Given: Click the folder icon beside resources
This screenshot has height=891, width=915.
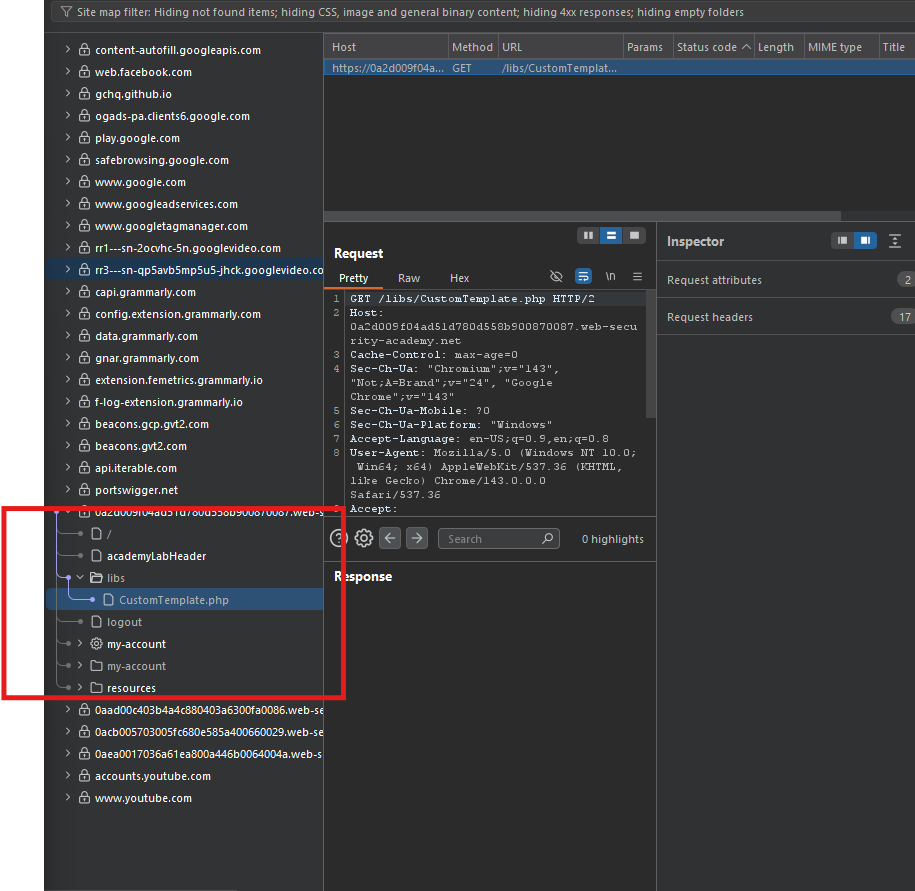Looking at the screenshot, I should point(96,687).
